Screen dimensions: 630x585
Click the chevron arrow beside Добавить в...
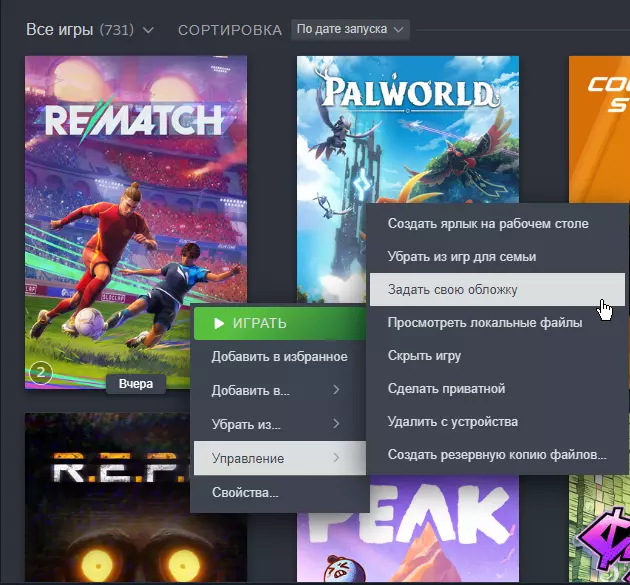[336, 390]
